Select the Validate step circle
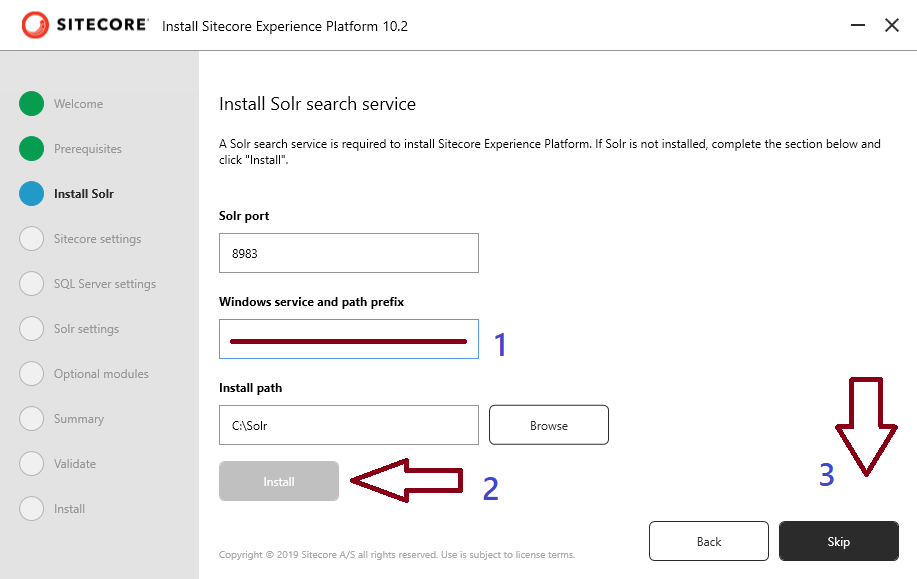 (x=29, y=463)
